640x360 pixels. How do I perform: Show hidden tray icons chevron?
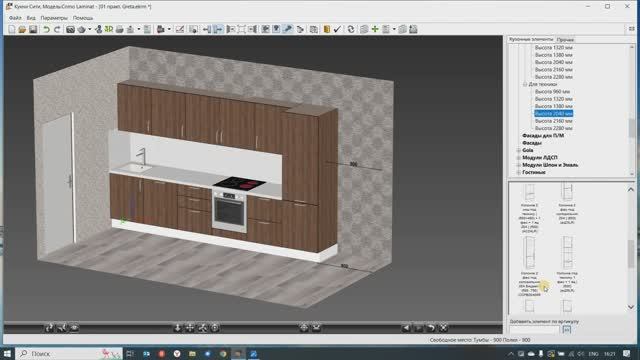click(x=511, y=353)
